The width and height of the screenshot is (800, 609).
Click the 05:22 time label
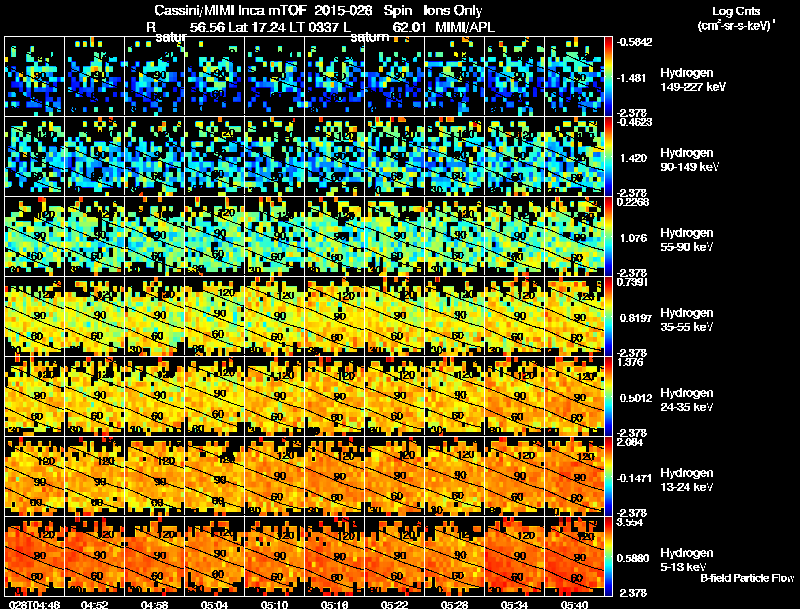[x=394, y=604]
